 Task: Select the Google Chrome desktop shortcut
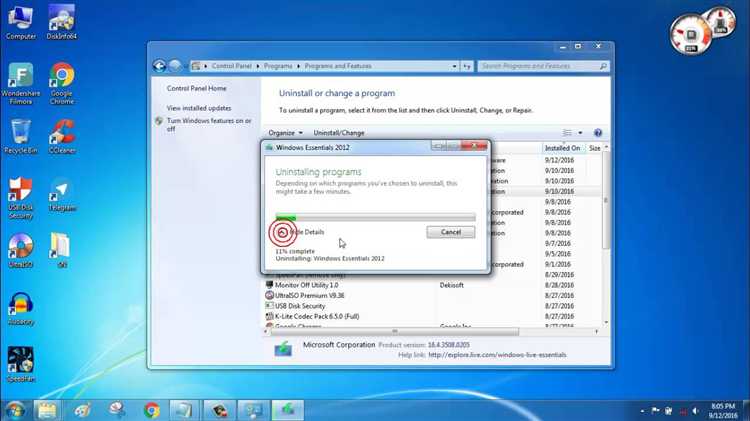(62, 84)
